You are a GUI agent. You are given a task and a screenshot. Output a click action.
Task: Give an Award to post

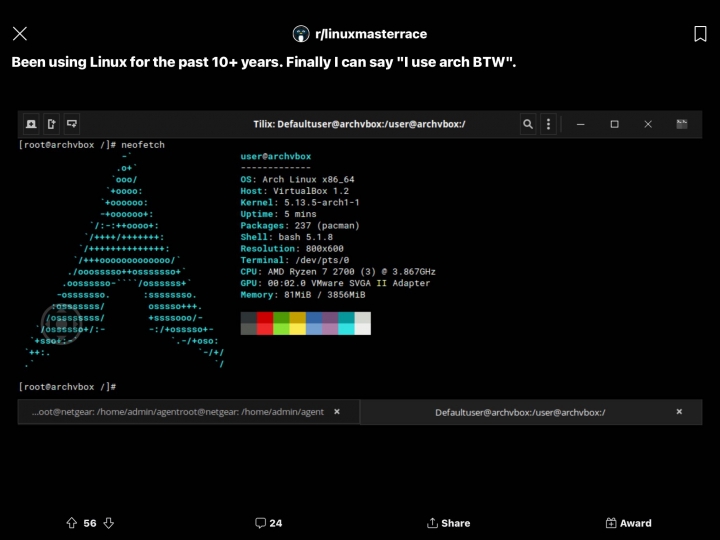click(628, 523)
